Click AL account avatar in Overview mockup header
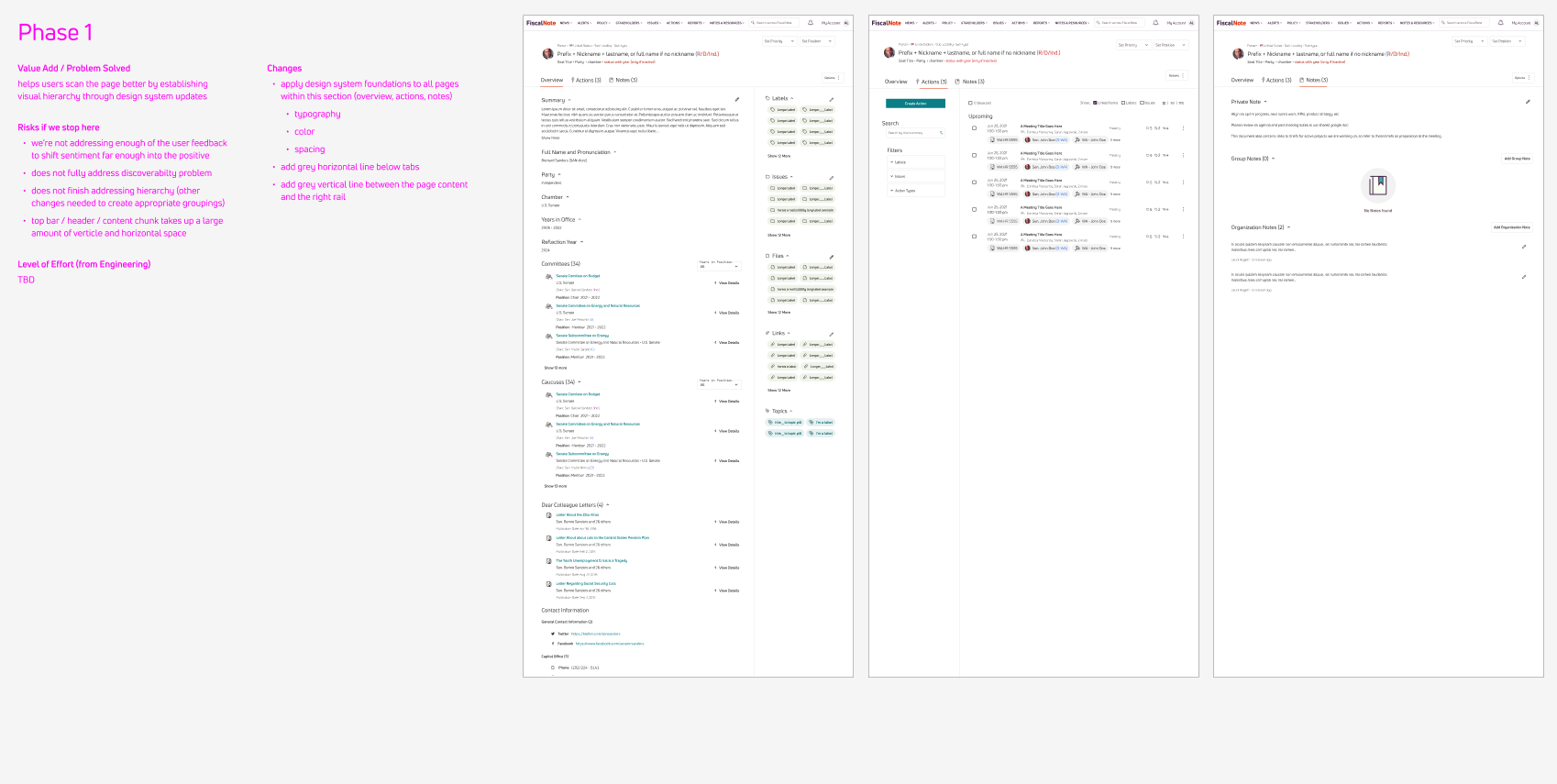This screenshot has height=784, width=1557. [846, 23]
